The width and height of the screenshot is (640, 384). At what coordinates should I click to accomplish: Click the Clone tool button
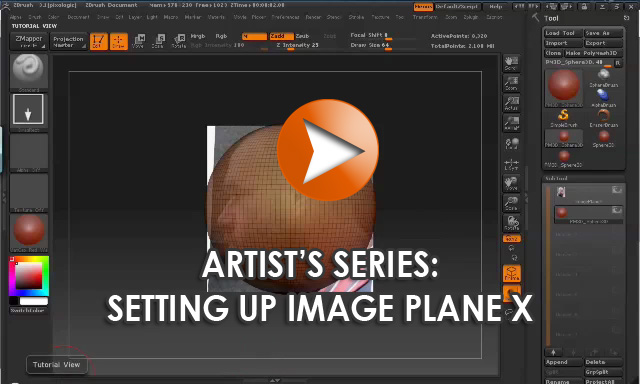pos(553,53)
